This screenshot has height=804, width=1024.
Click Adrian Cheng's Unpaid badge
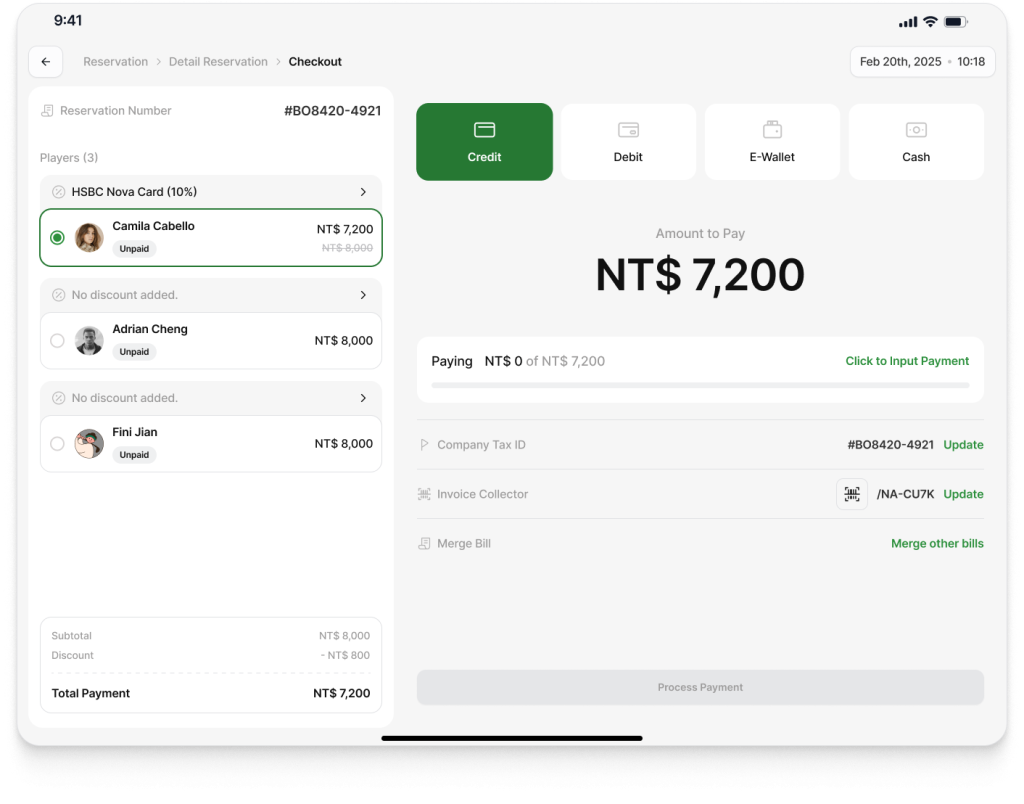click(134, 351)
